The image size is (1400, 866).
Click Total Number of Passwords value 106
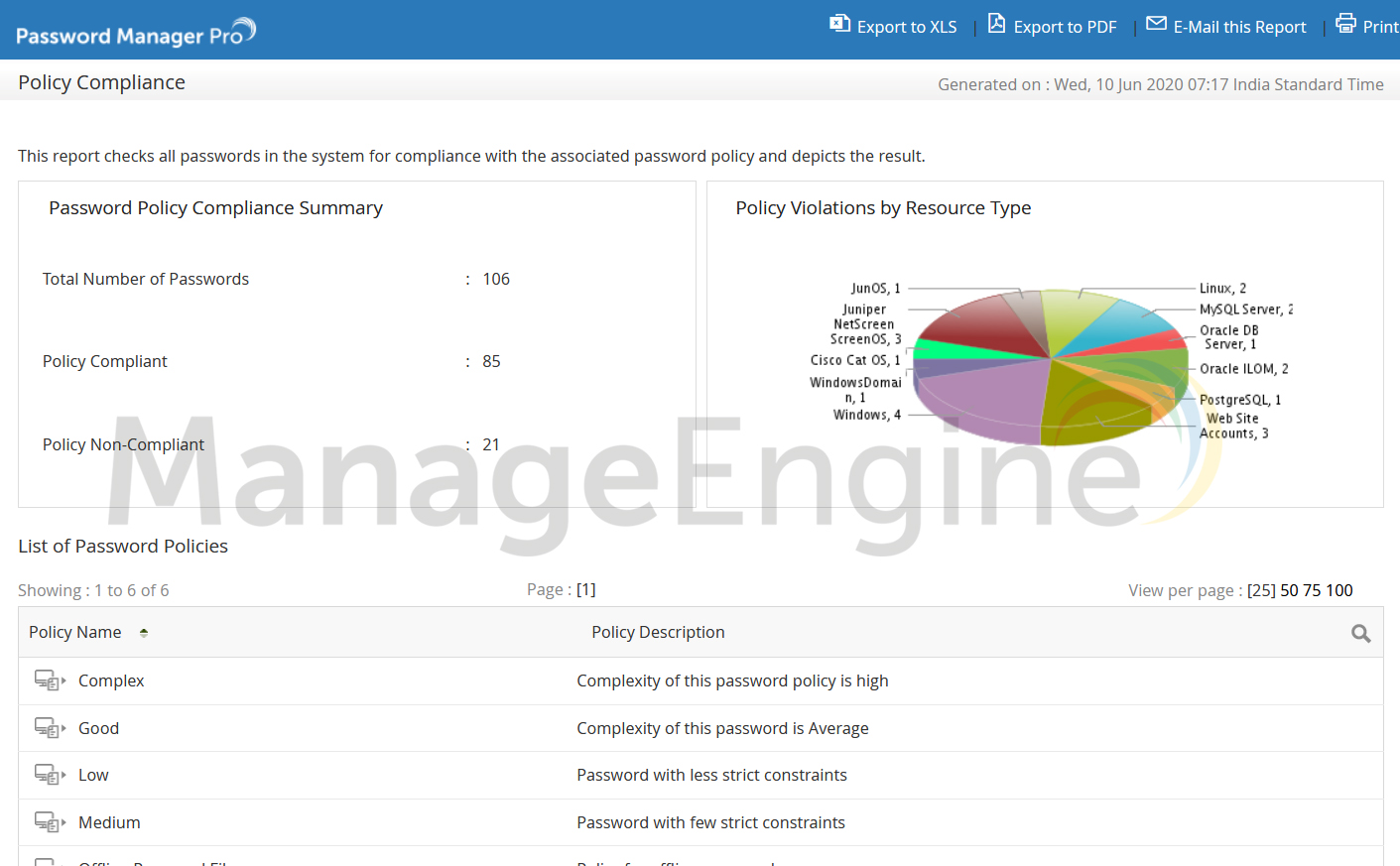496,279
